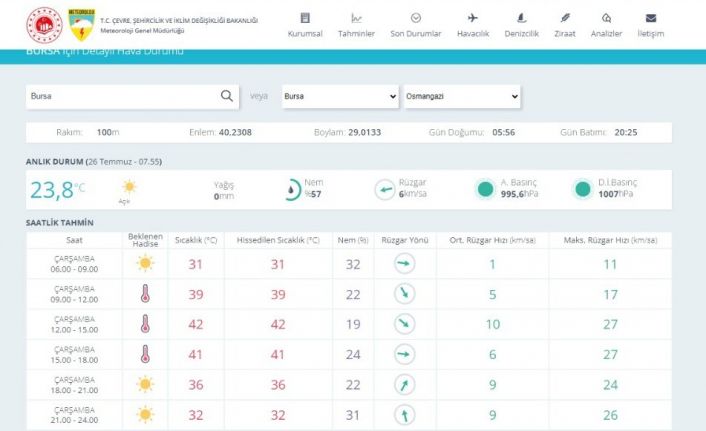Viewport: 706px width, 431px height.
Task: Open the Analizler icon
Action: 607,18
